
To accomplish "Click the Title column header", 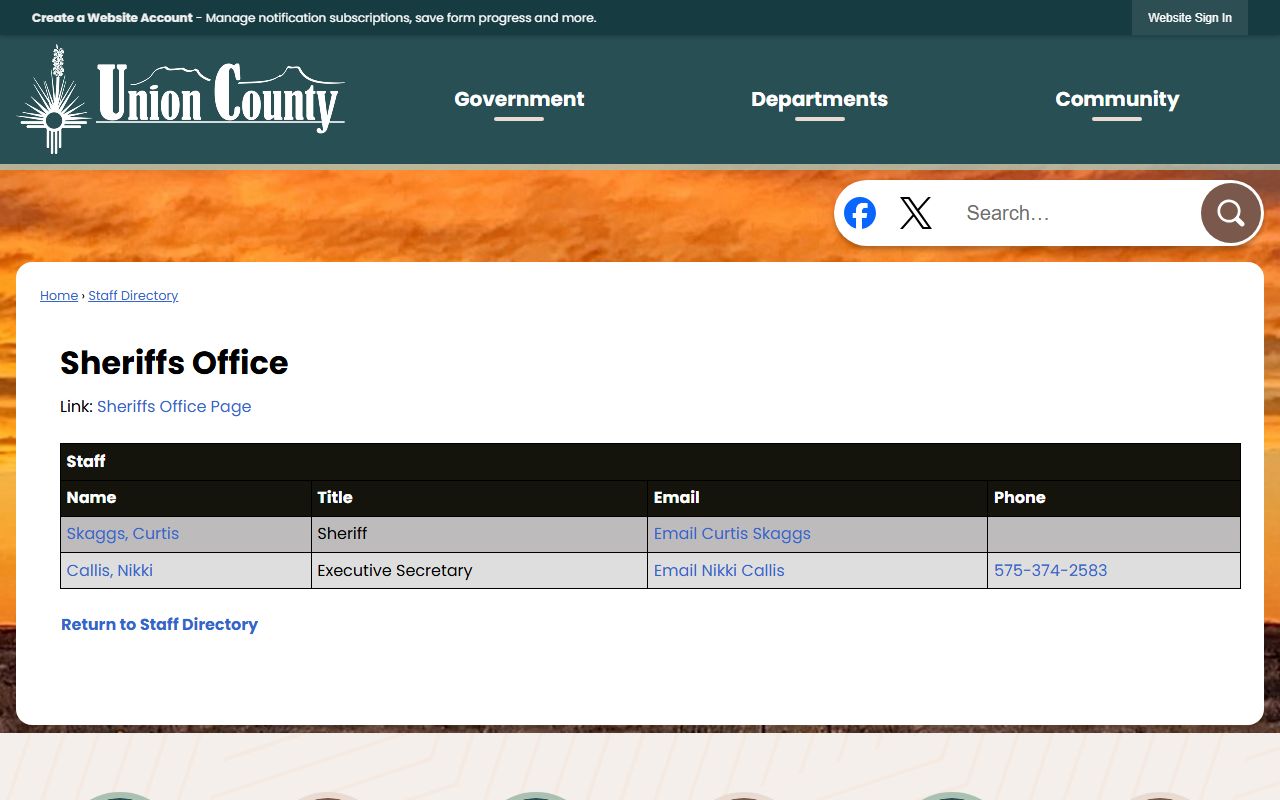I will (479, 498).
